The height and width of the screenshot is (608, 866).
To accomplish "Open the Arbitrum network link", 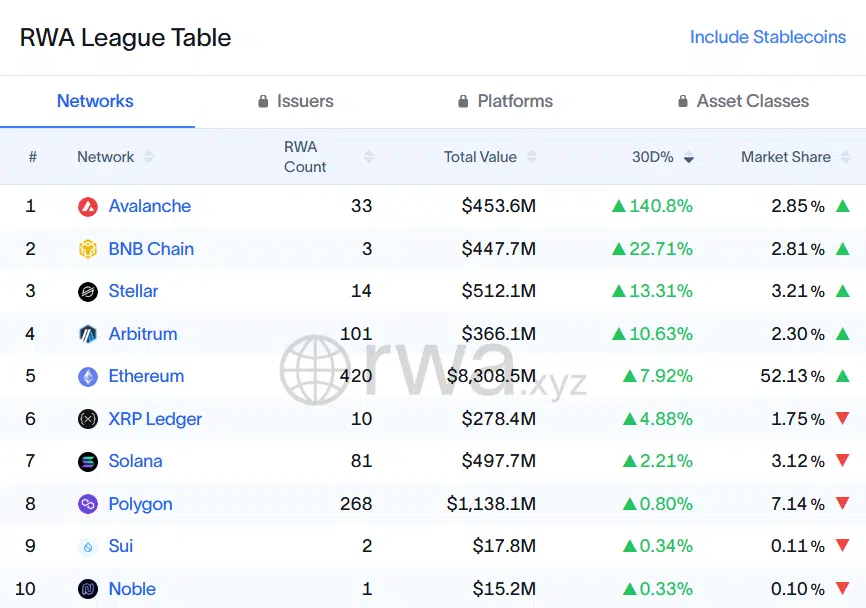I will [143, 334].
